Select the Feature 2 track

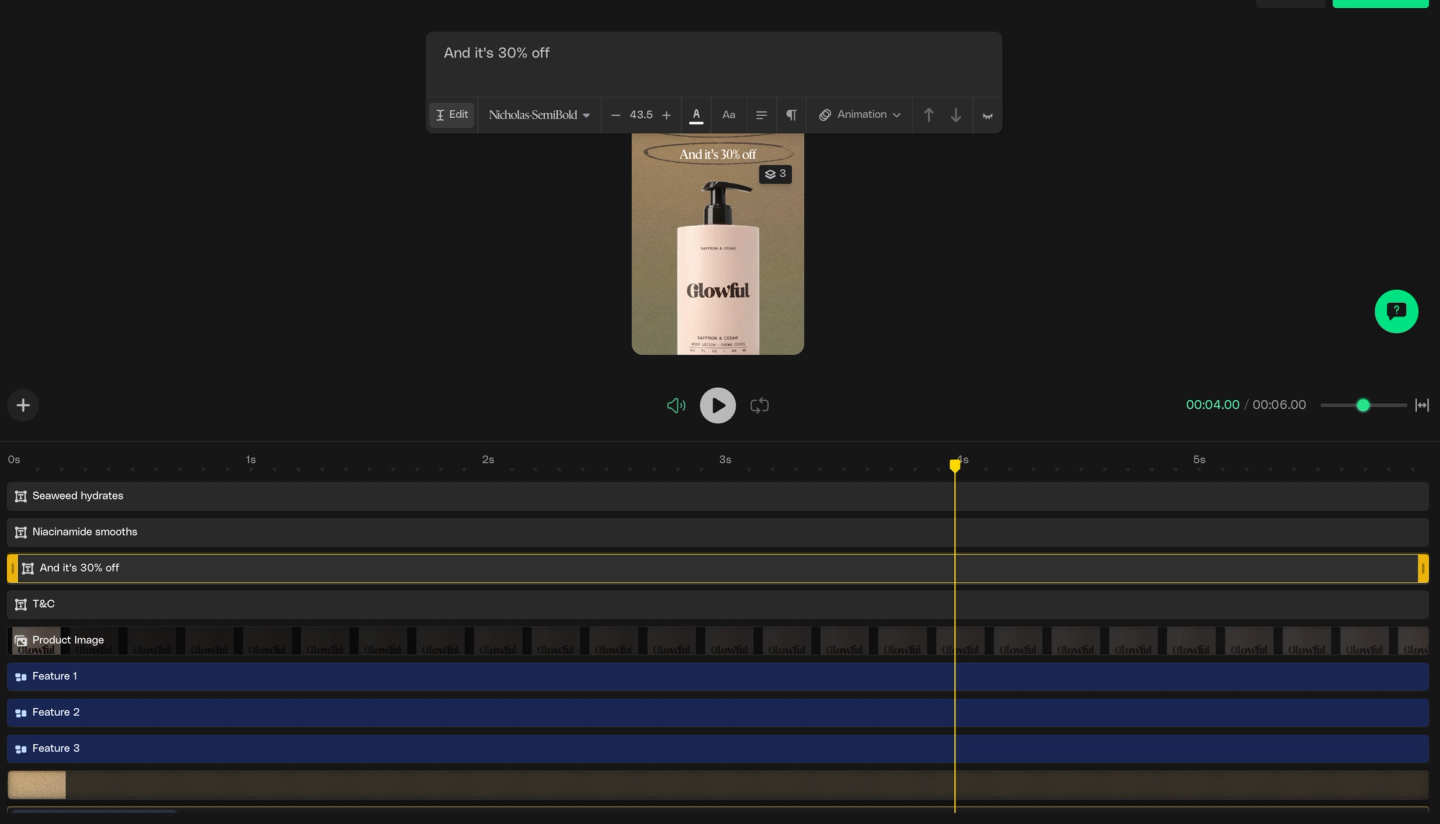[718, 712]
